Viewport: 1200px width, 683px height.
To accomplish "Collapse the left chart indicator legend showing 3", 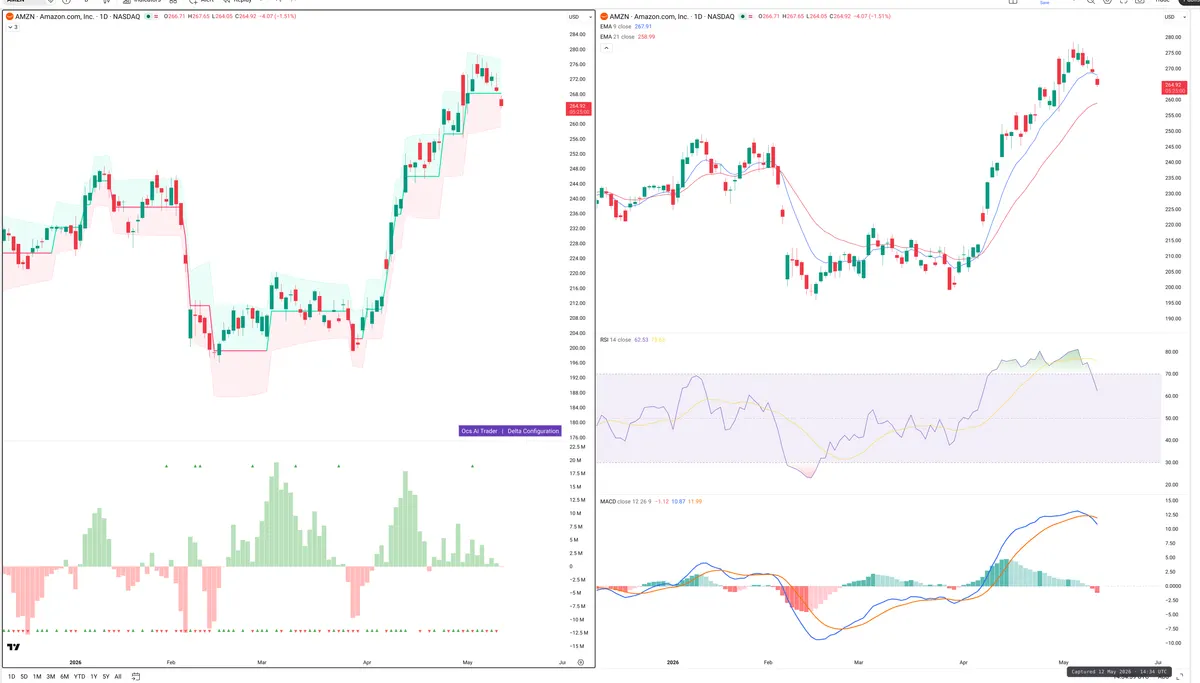I will [12, 27].
